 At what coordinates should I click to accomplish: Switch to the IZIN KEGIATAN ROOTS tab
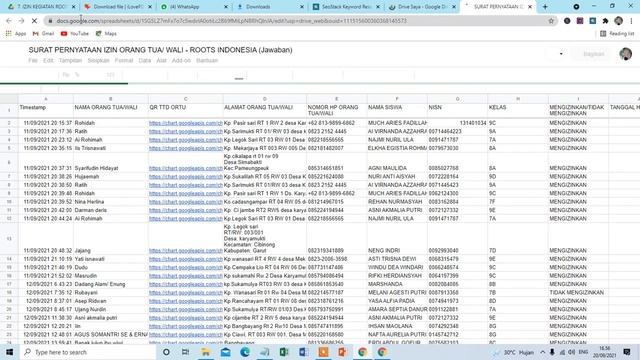tap(41, 7)
